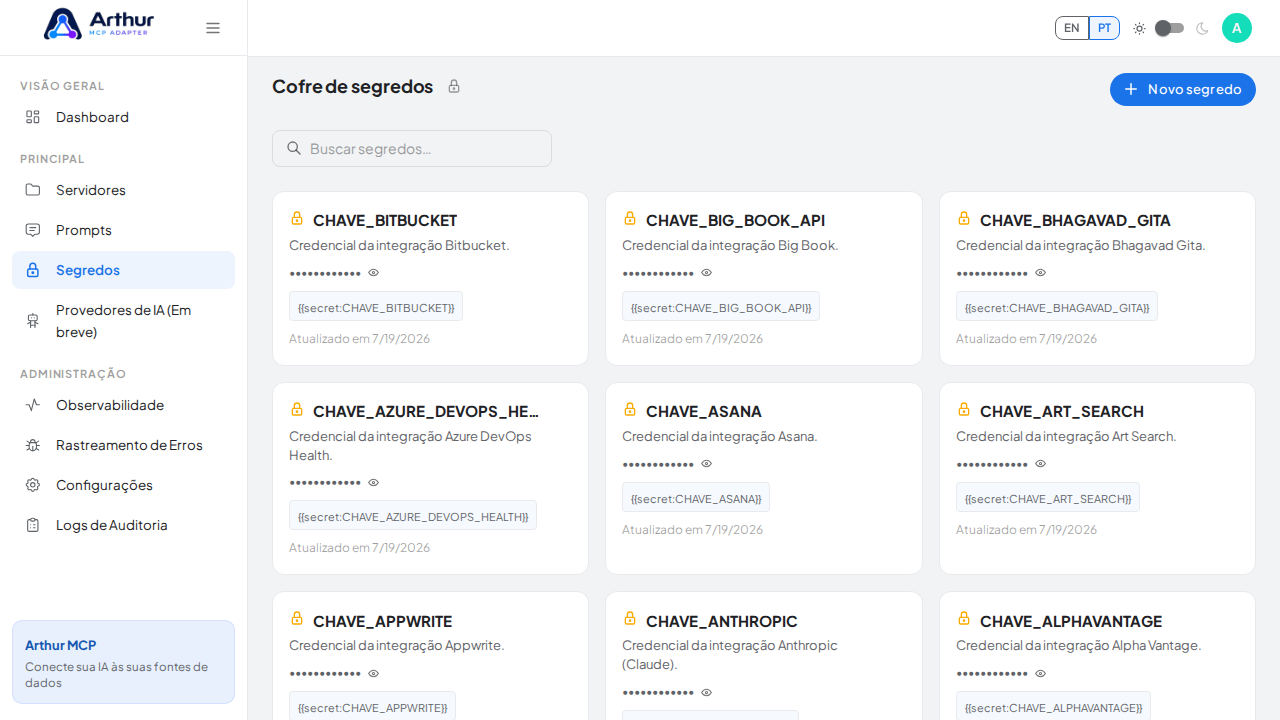Screen dimensions: 1280x720
Task: Show CHAVE_AZURE_DEVOPS_HEALTH hidden value
Action: pyautogui.click(x=374, y=483)
